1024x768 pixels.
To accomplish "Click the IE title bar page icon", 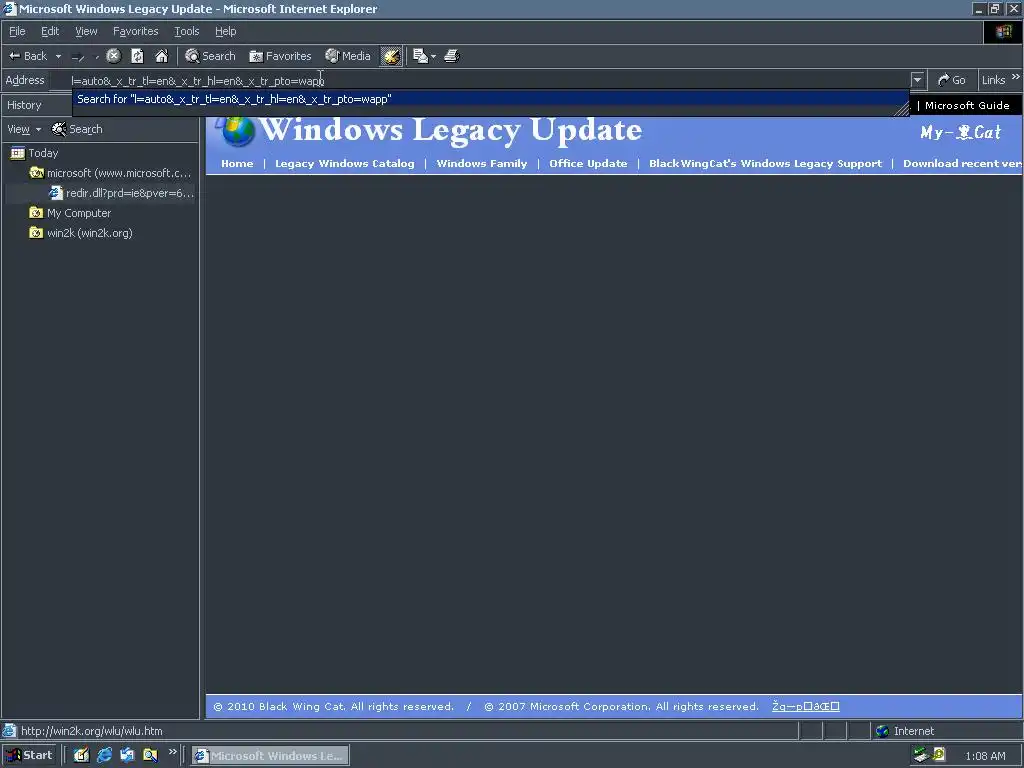I will point(9,9).
